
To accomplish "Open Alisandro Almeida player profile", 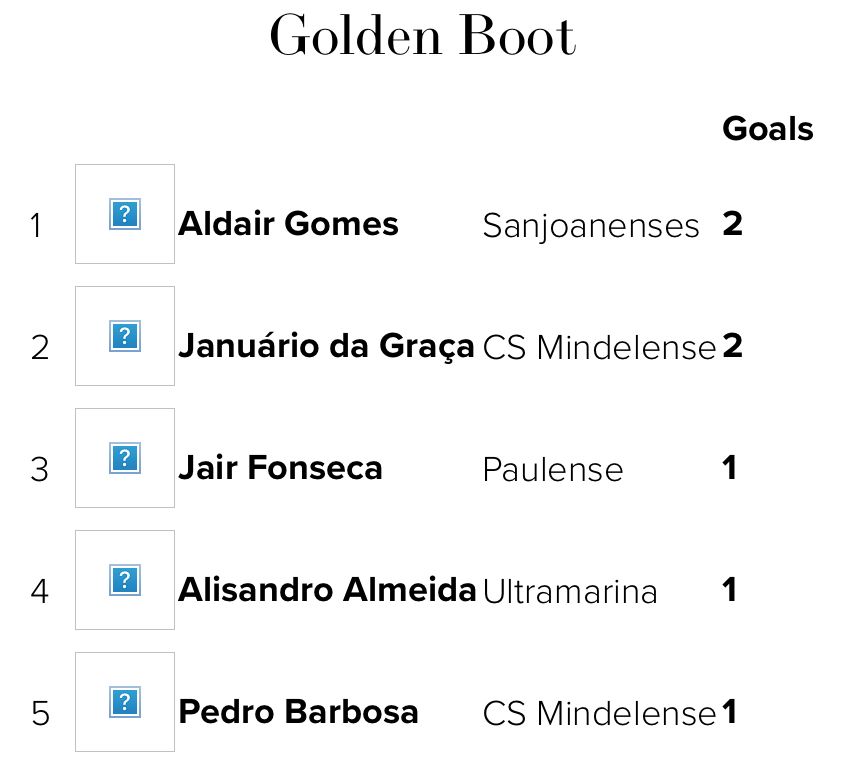I will (327, 590).
